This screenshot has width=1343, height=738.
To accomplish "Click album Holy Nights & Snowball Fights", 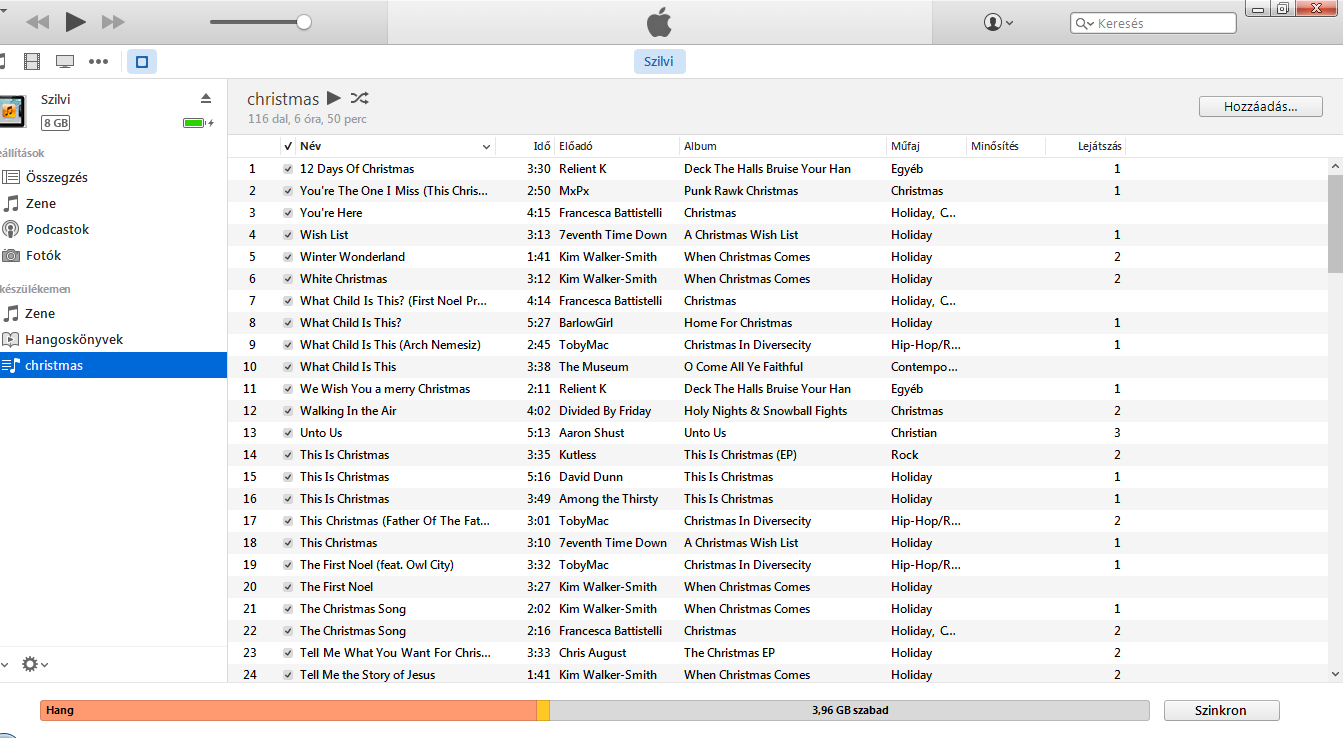I will [x=765, y=411].
